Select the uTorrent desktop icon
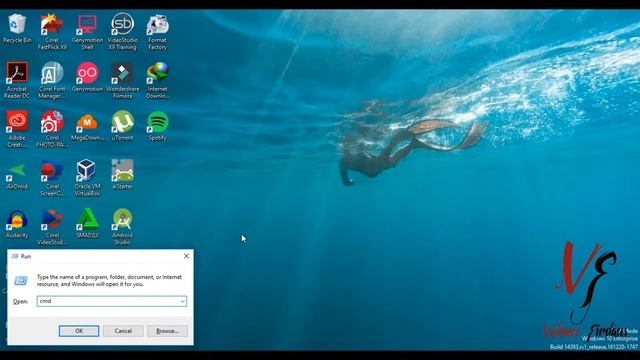This screenshot has width=640, height=360. point(122,126)
